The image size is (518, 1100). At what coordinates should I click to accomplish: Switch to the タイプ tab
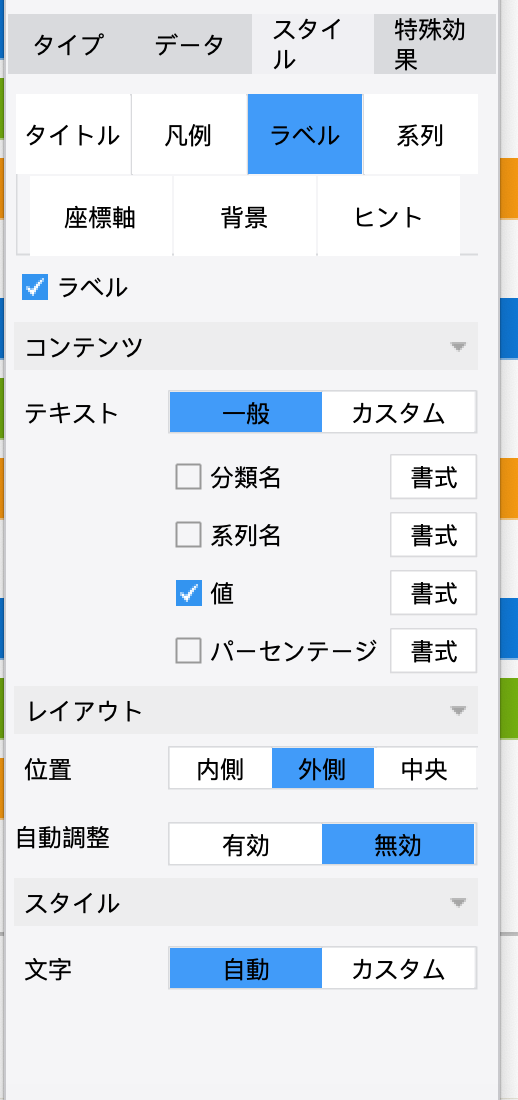tap(69, 44)
